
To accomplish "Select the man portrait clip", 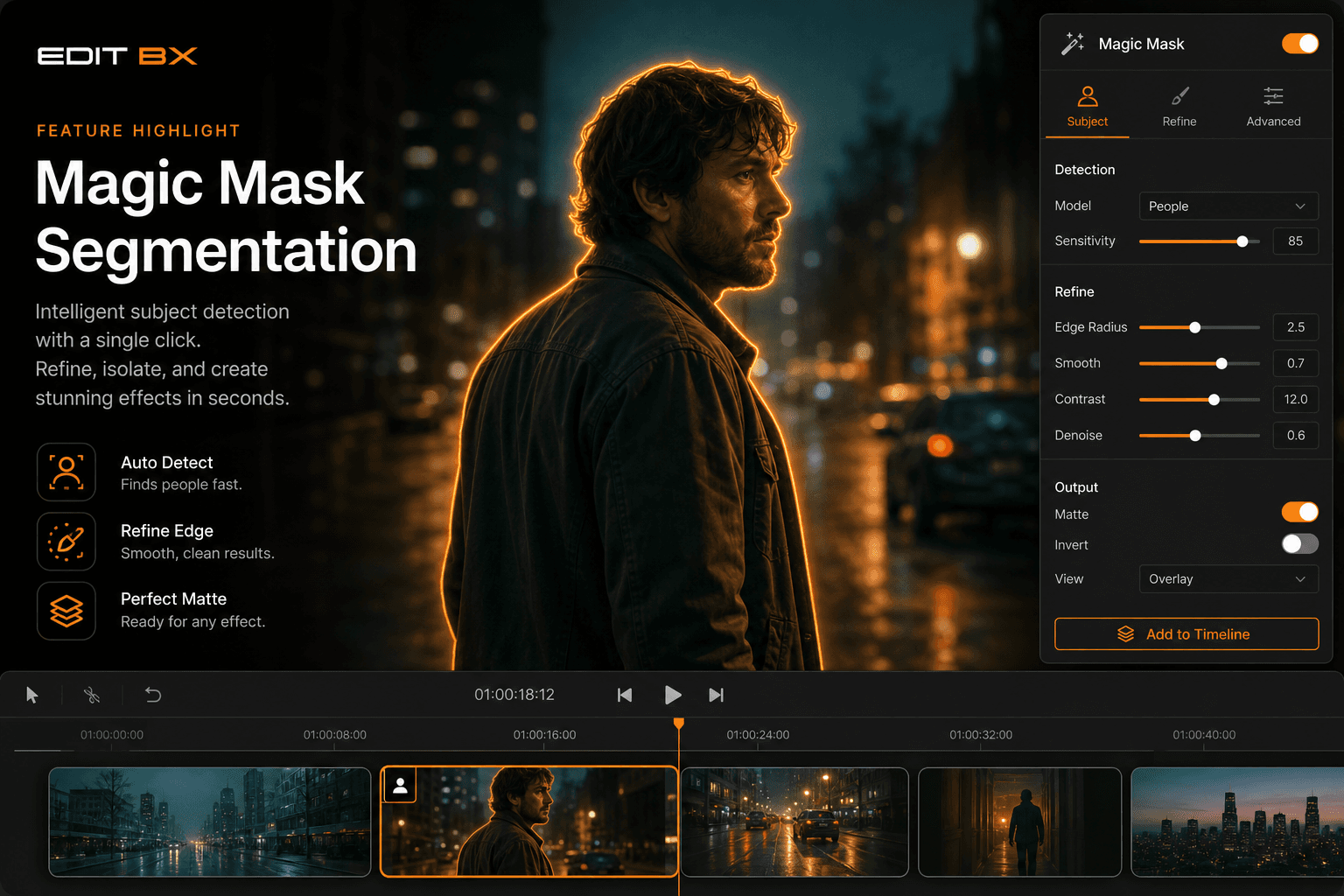I will coord(529,822).
